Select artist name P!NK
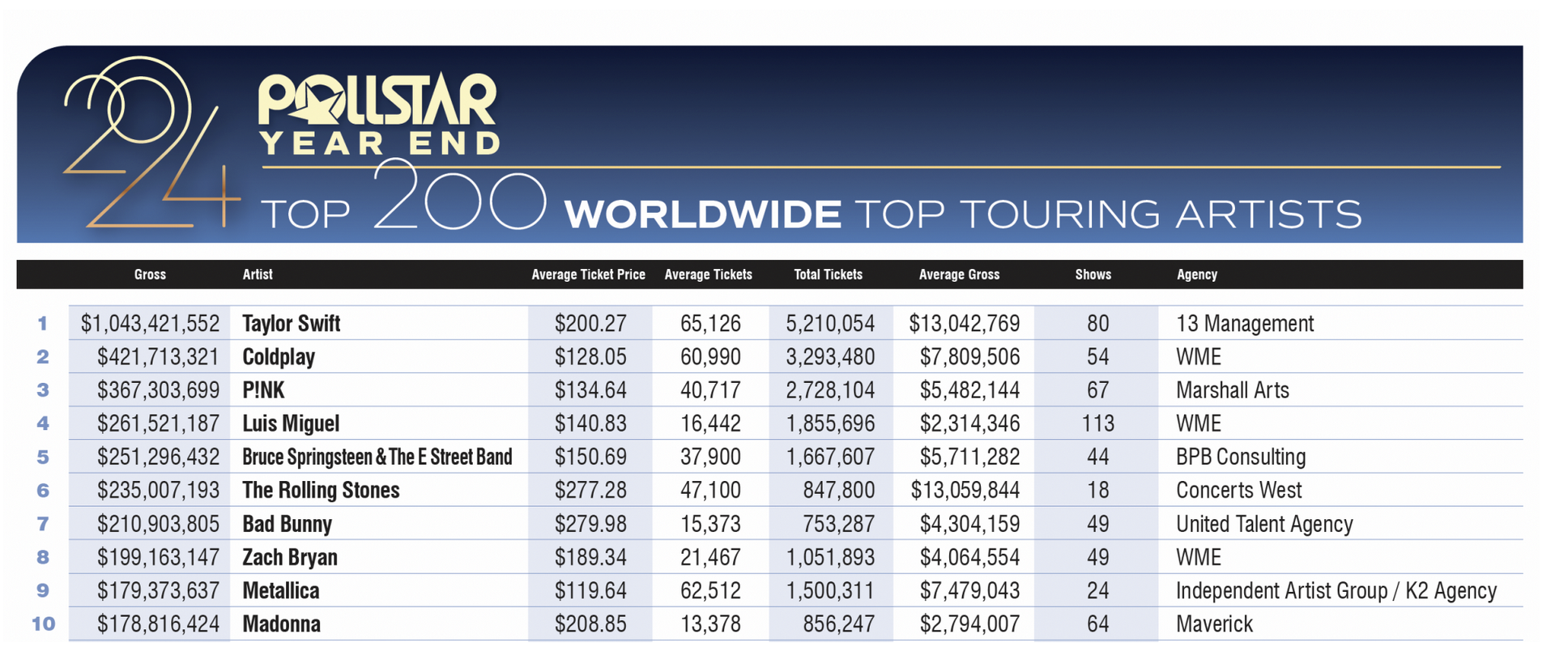Screen dimensions: 1568x664 [x=263, y=390]
